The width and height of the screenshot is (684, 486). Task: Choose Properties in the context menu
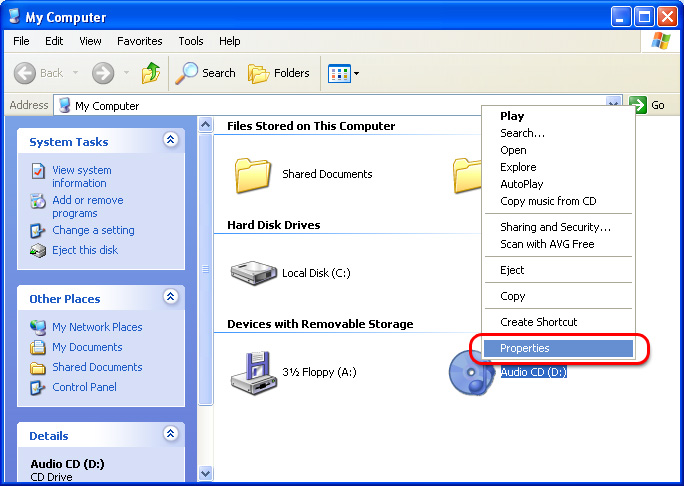(x=558, y=348)
